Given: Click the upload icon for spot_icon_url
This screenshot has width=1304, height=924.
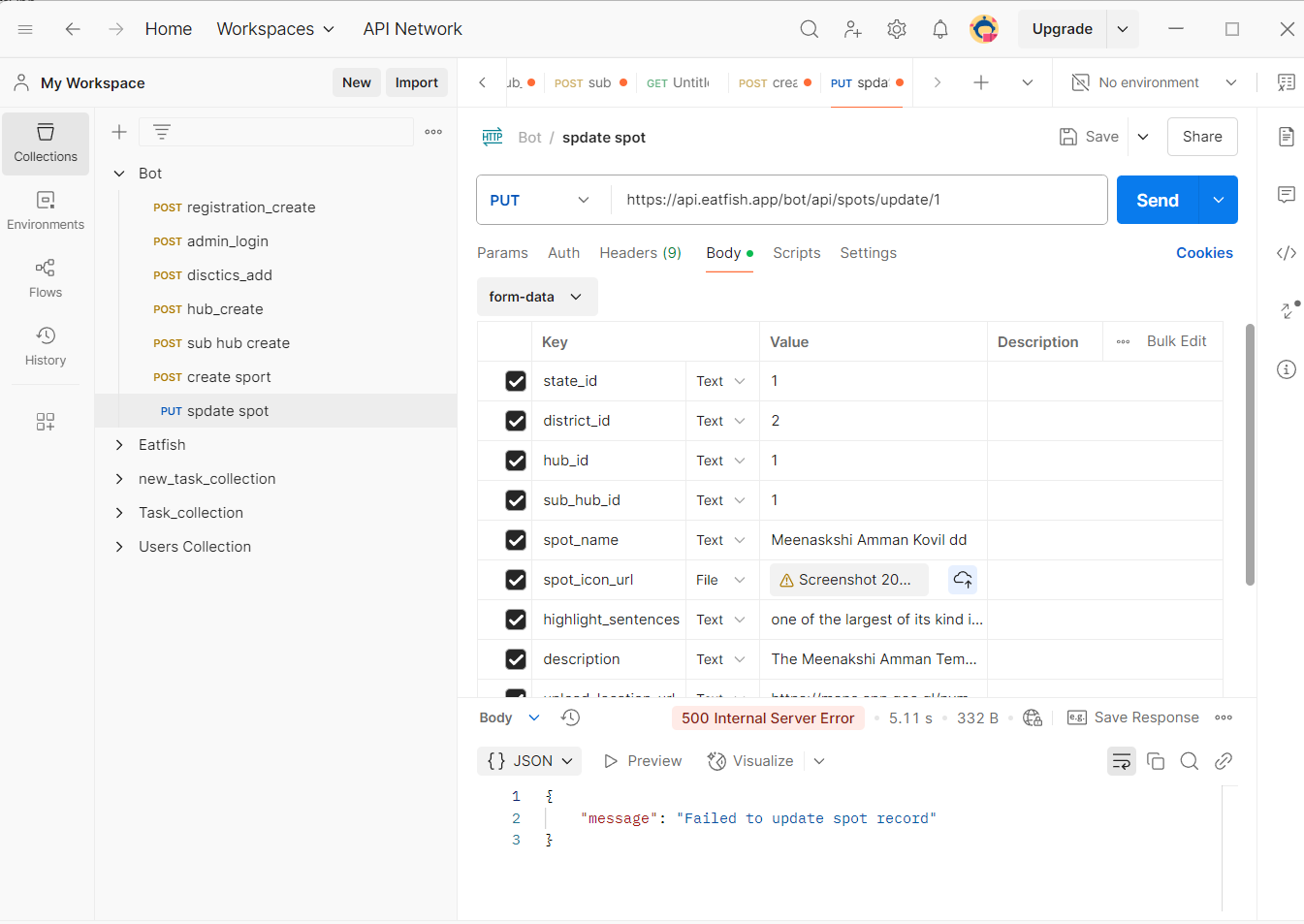Looking at the screenshot, I should pos(962,580).
